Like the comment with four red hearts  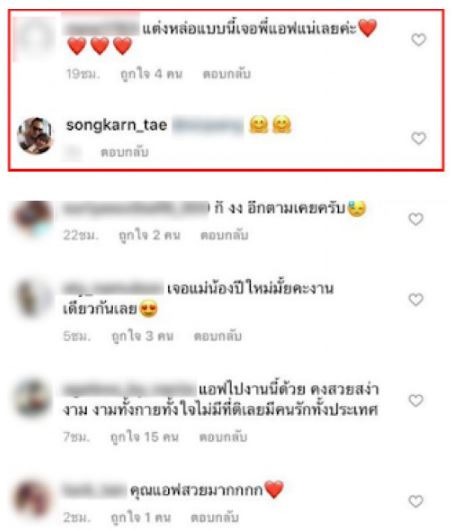click(x=418, y=40)
